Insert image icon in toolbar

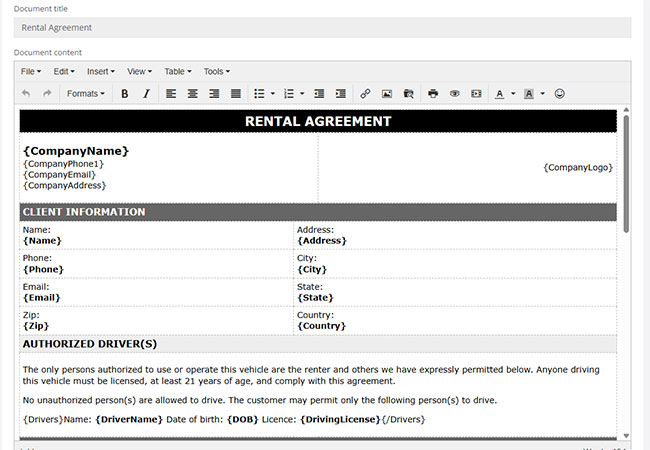[x=387, y=94]
